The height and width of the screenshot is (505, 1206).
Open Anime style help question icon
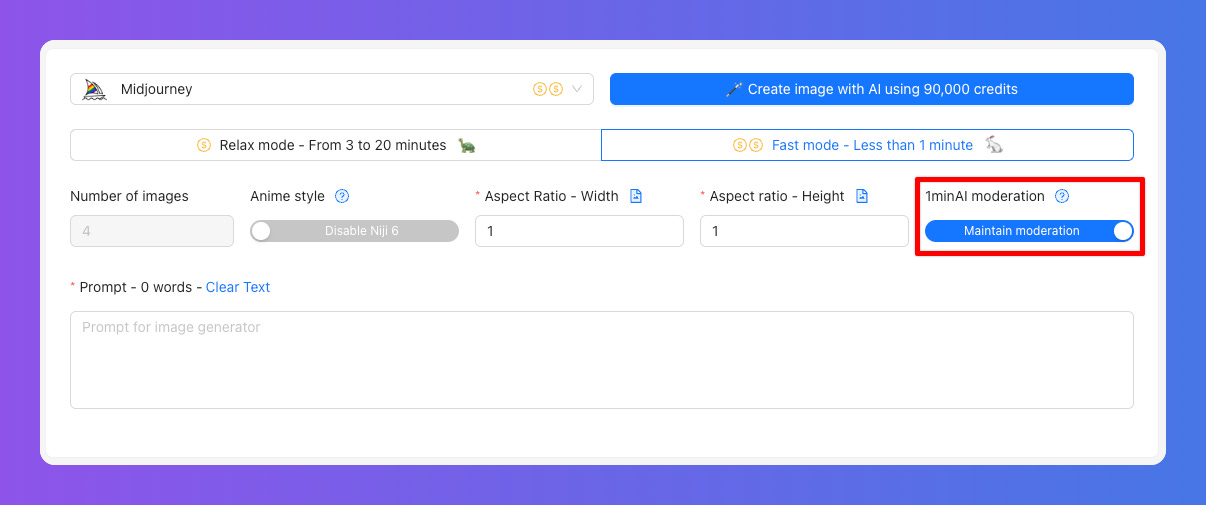click(x=342, y=196)
